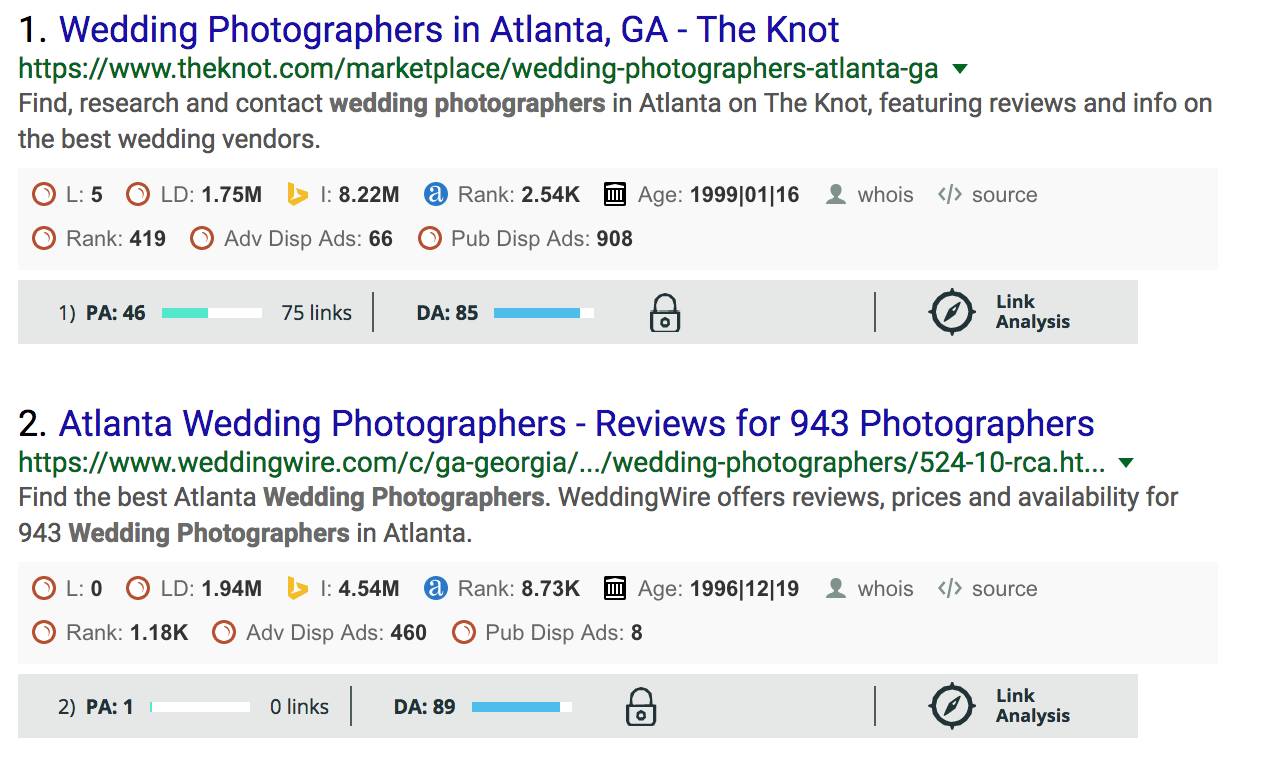This screenshot has width=1280, height=778.
Task: Click Age archive icon for 1999|01|16
Action: pos(615,194)
